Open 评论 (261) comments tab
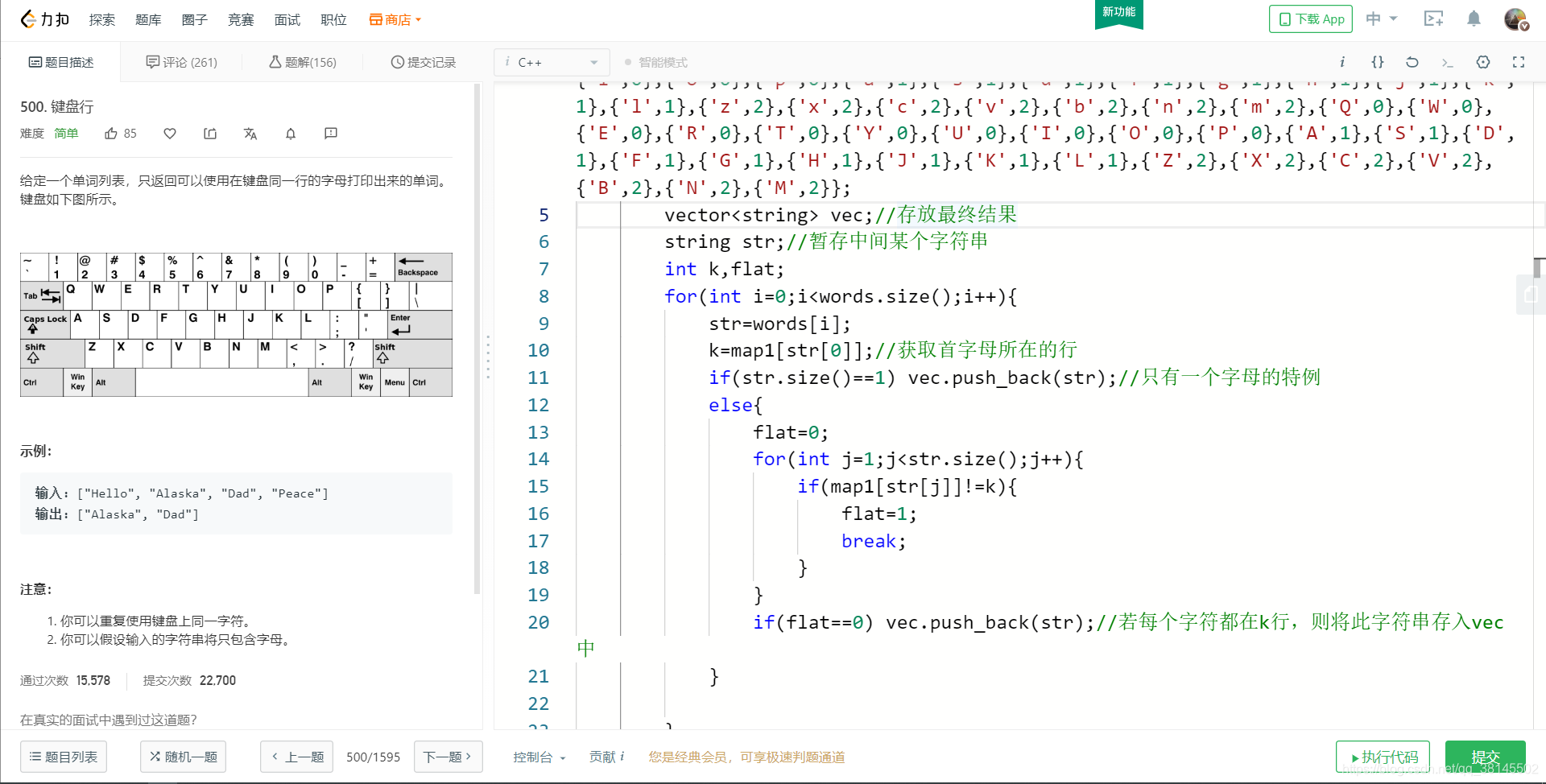The width and height of the screenshot is (1546, 784). pyautogui.click(x=181, y=62)
